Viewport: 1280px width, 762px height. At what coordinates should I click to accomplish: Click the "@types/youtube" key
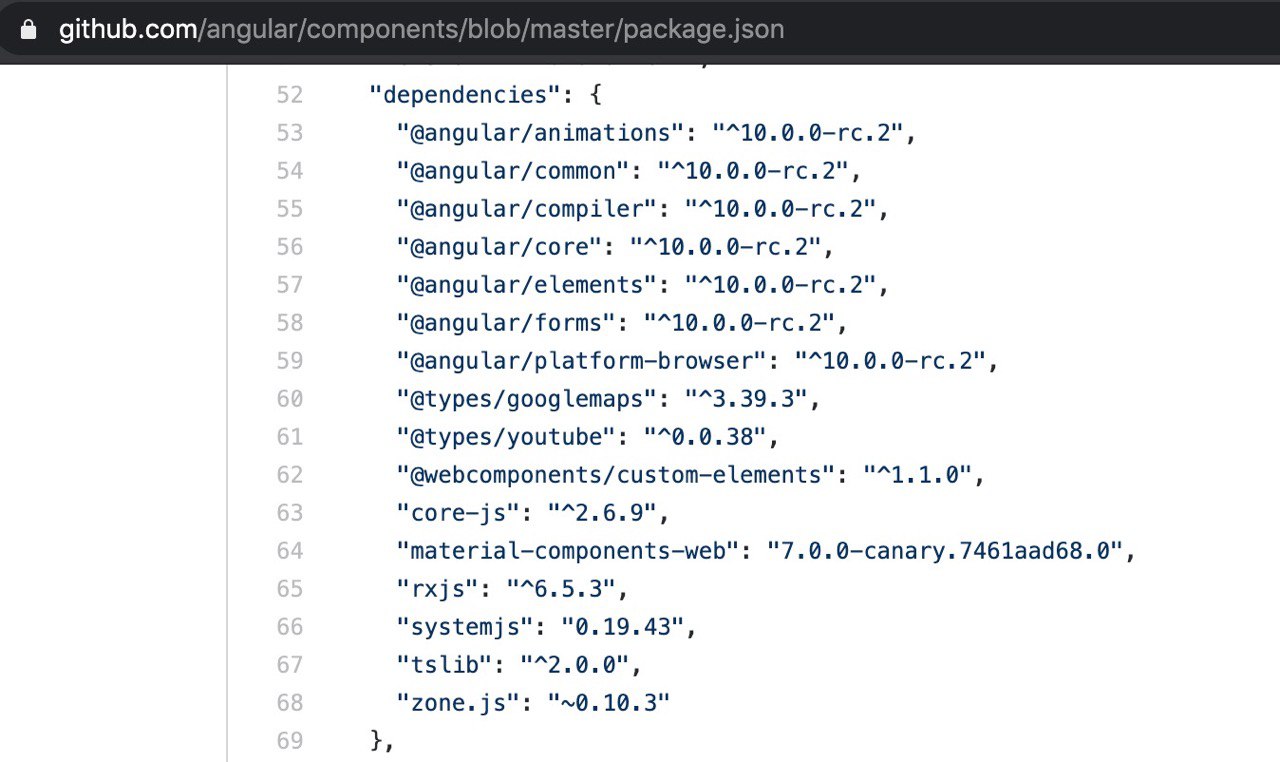(x=506, y=437)
